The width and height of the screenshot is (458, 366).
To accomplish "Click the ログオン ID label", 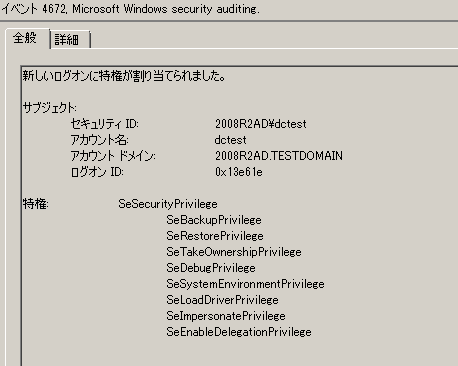I will pyautogui.click(x=97, y=172).
